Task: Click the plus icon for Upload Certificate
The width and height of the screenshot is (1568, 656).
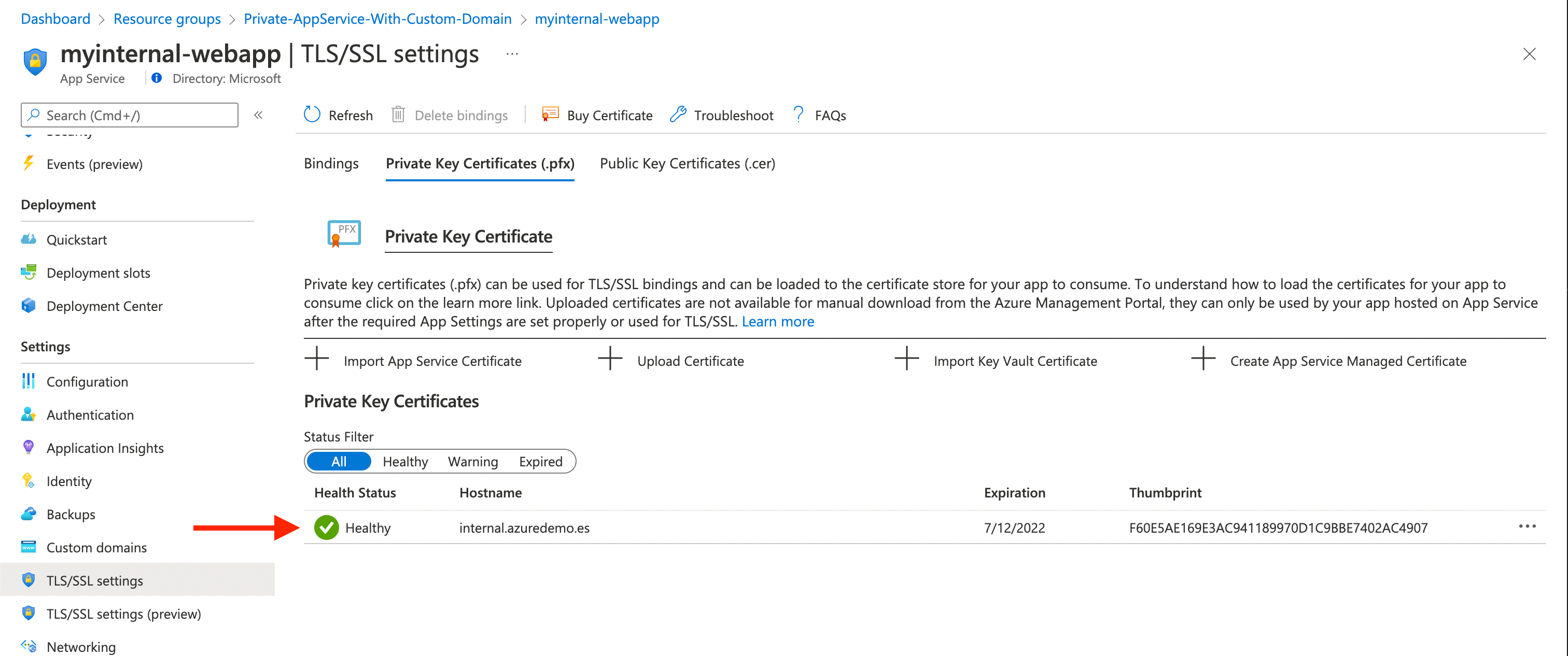Action: 610,358
